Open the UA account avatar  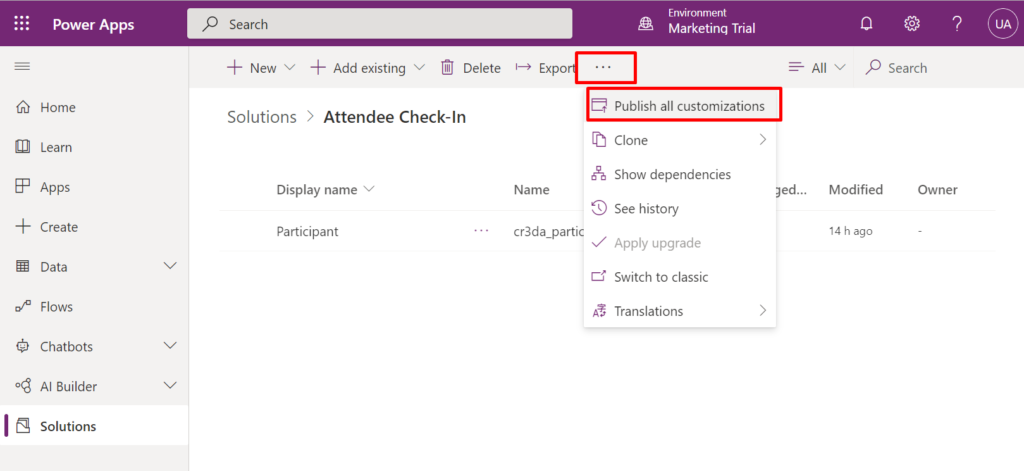1002,24
